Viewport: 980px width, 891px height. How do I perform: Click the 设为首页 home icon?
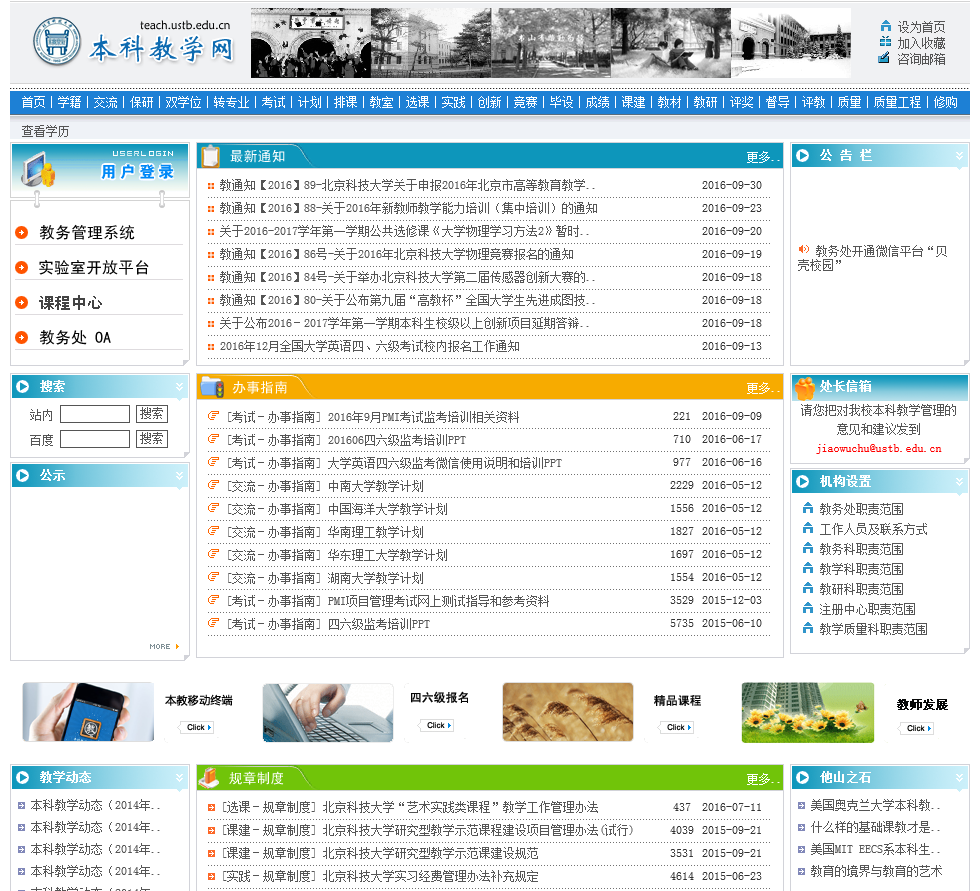(885, 26)
